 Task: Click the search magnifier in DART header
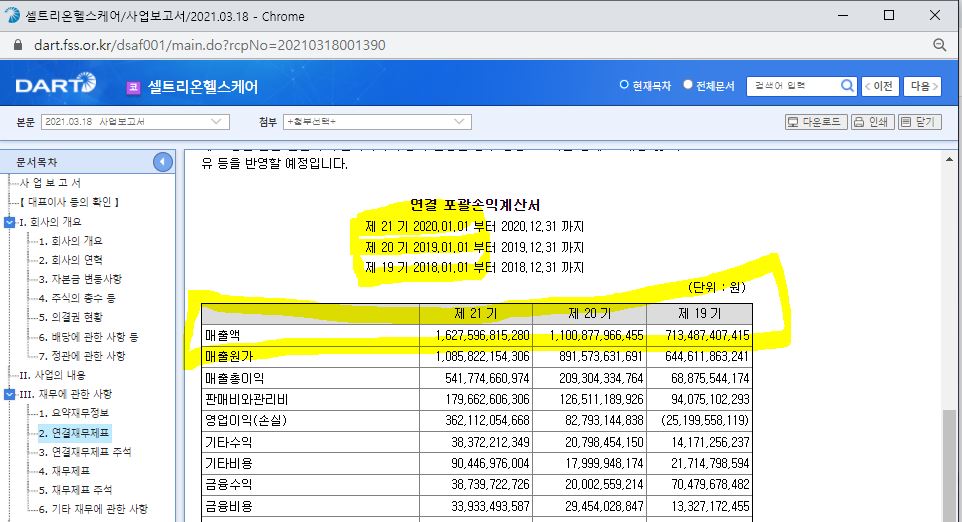tap(847, 86)
